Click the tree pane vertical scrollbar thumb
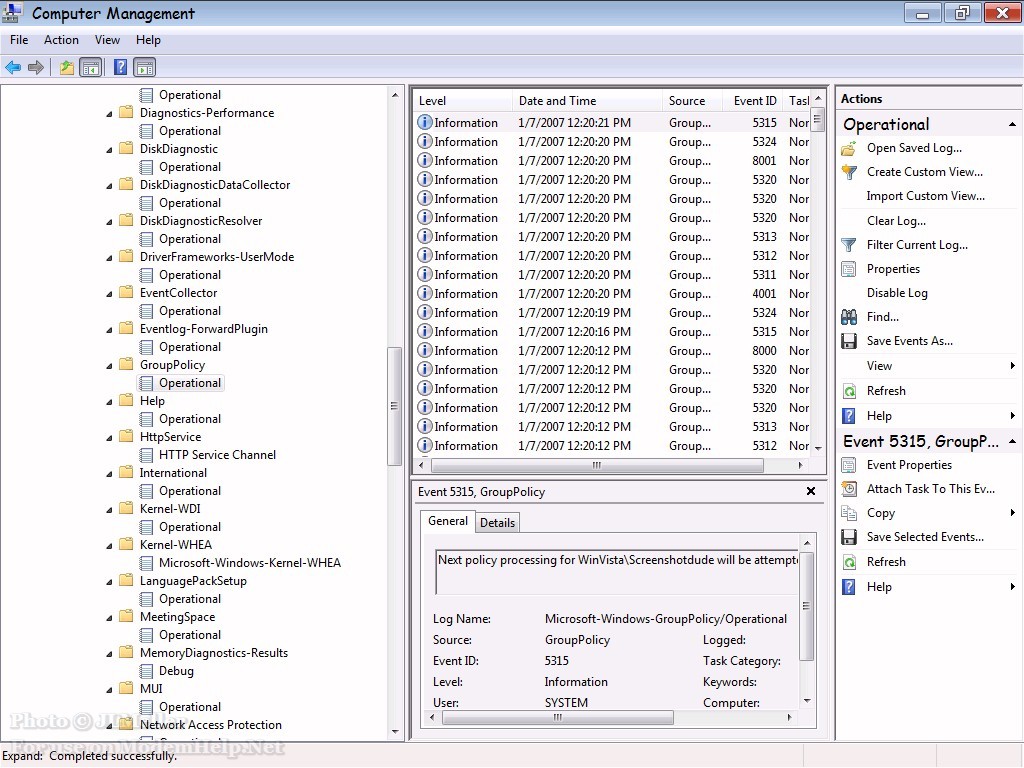 tap(394, 406)
